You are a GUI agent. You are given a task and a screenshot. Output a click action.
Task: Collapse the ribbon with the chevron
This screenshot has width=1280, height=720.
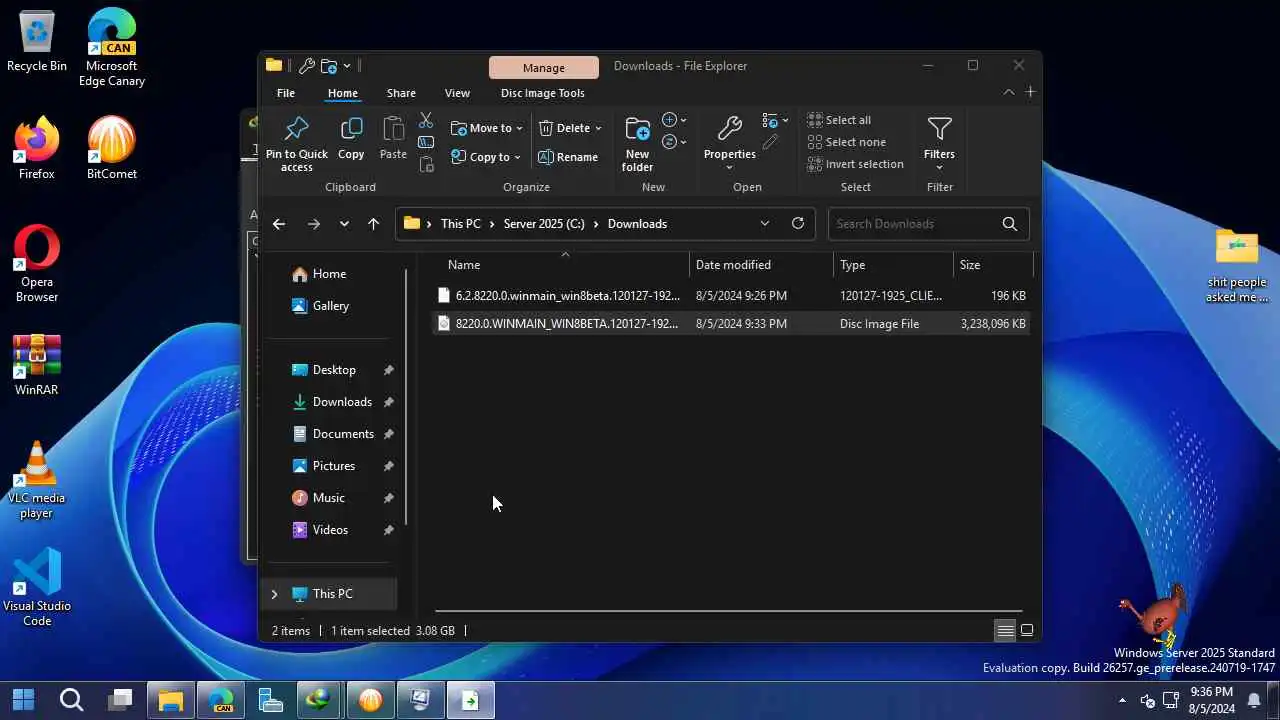point(1008,92)
